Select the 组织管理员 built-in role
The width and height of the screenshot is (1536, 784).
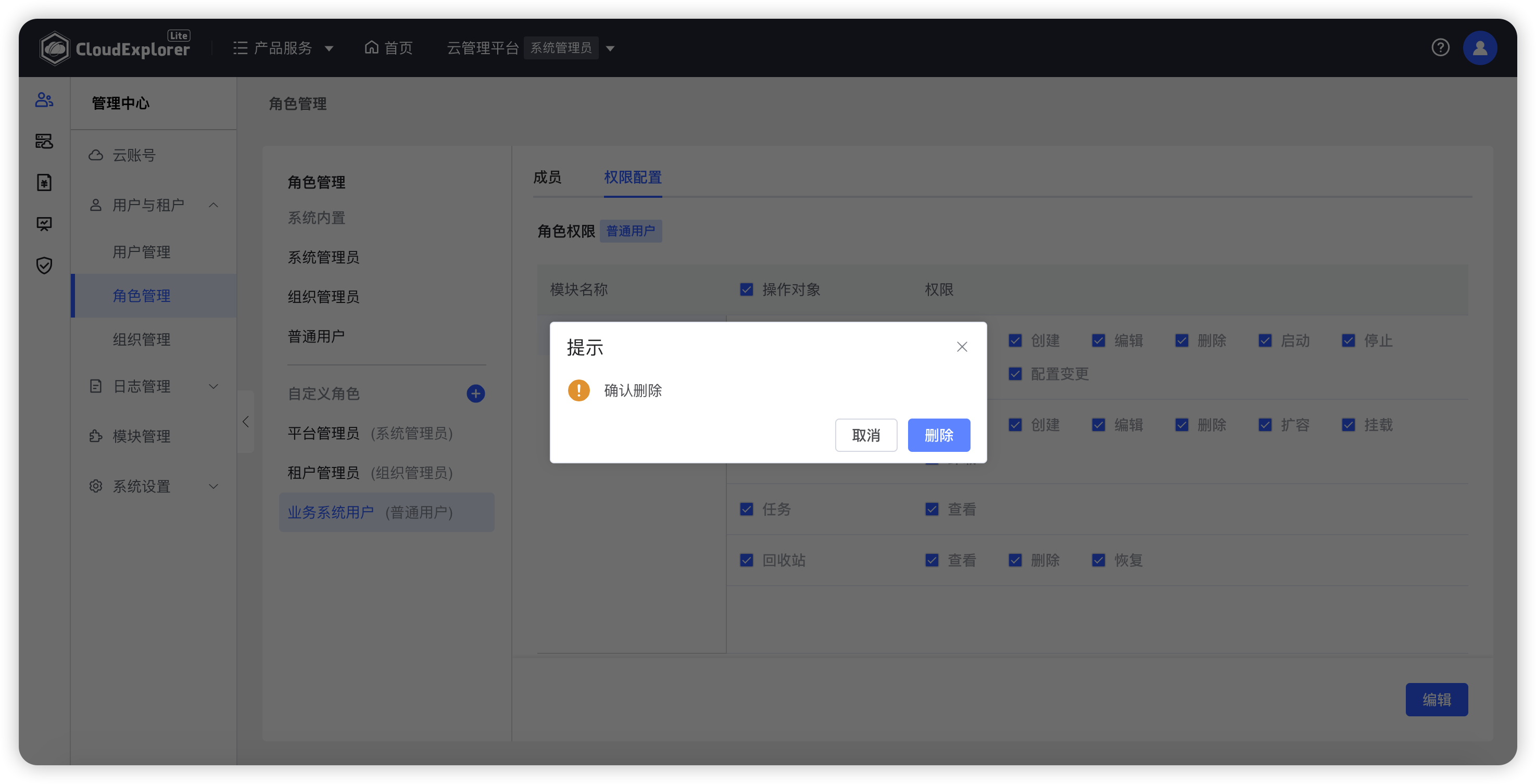[323, 297]
